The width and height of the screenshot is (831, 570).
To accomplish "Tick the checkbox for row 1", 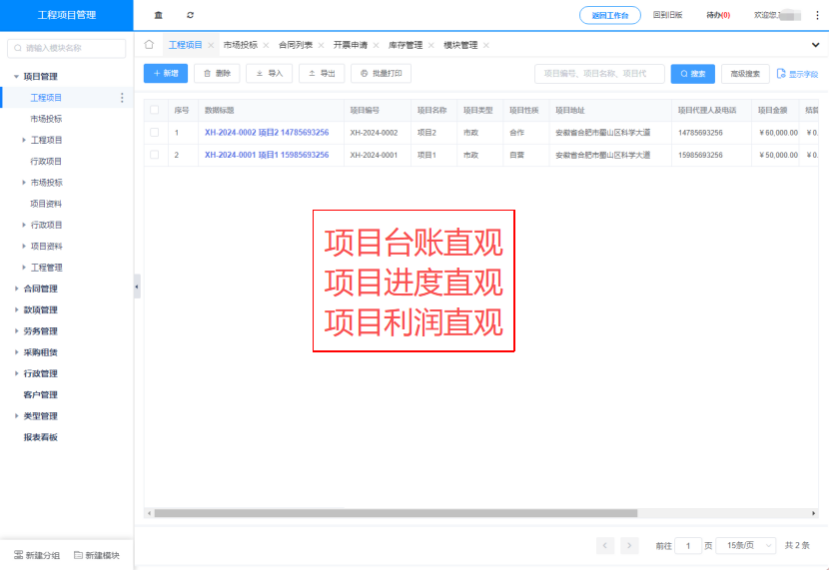I will 154,132.
